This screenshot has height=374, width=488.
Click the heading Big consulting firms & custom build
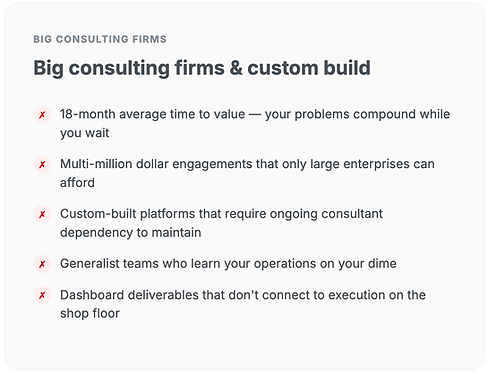(x=202, y=68)
